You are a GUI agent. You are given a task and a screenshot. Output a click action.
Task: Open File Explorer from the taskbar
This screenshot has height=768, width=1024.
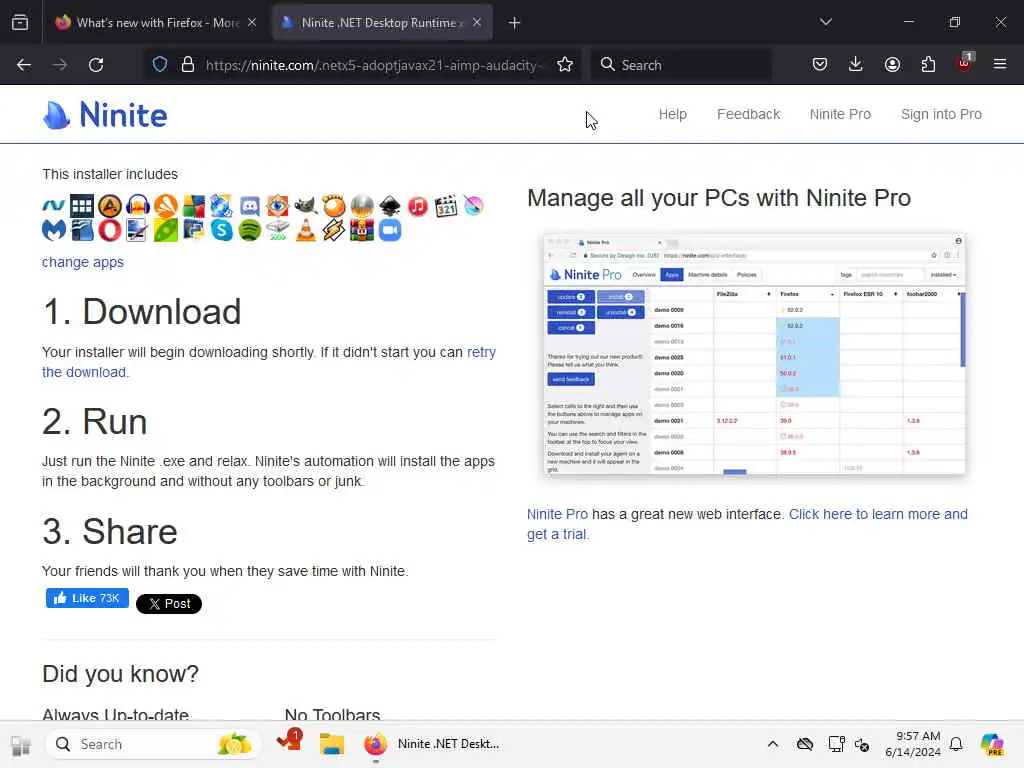[x=332, y=744]
